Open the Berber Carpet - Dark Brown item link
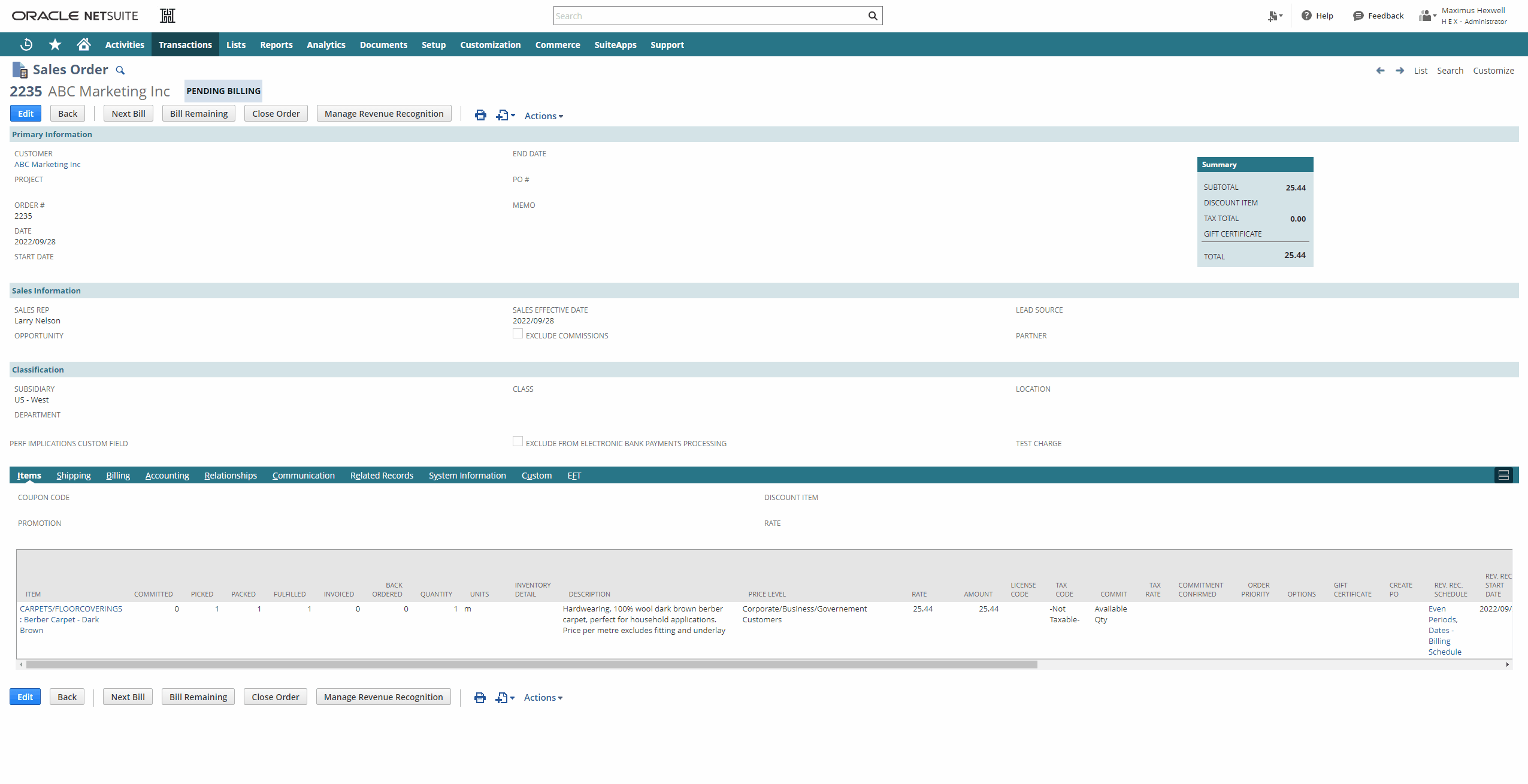 [71, 619]
